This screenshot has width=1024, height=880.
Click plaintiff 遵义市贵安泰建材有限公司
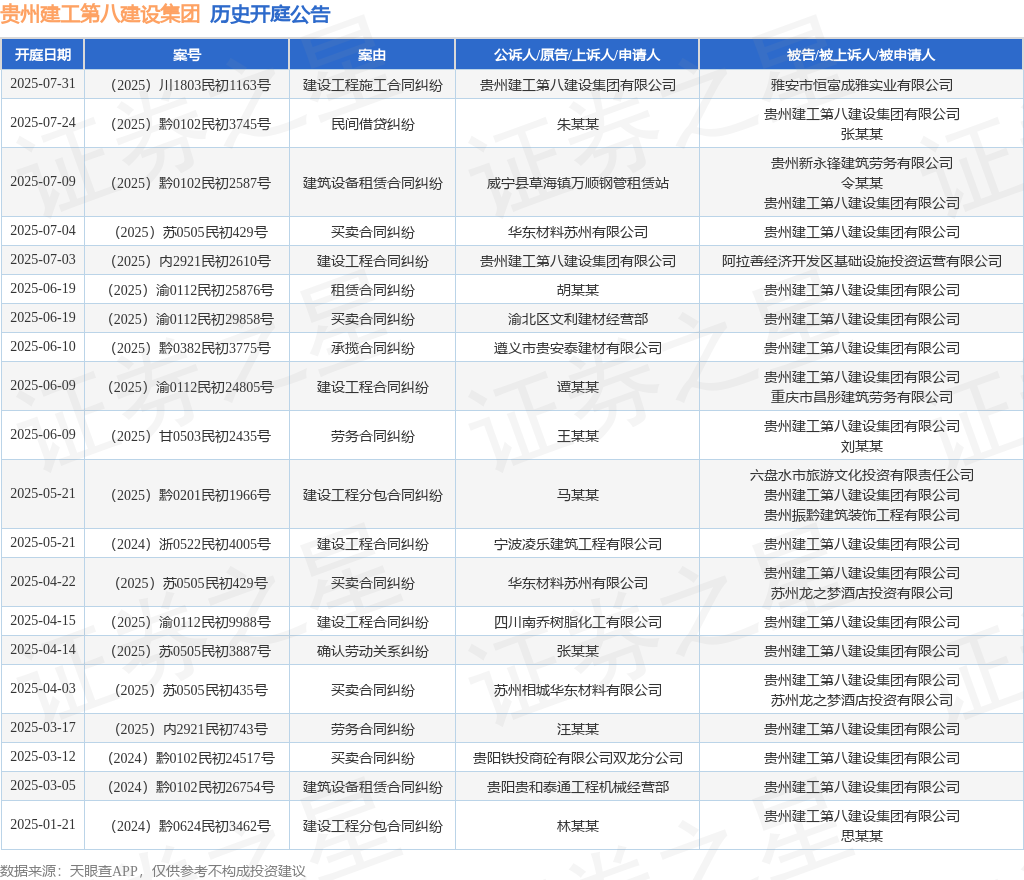click(577, 348)
